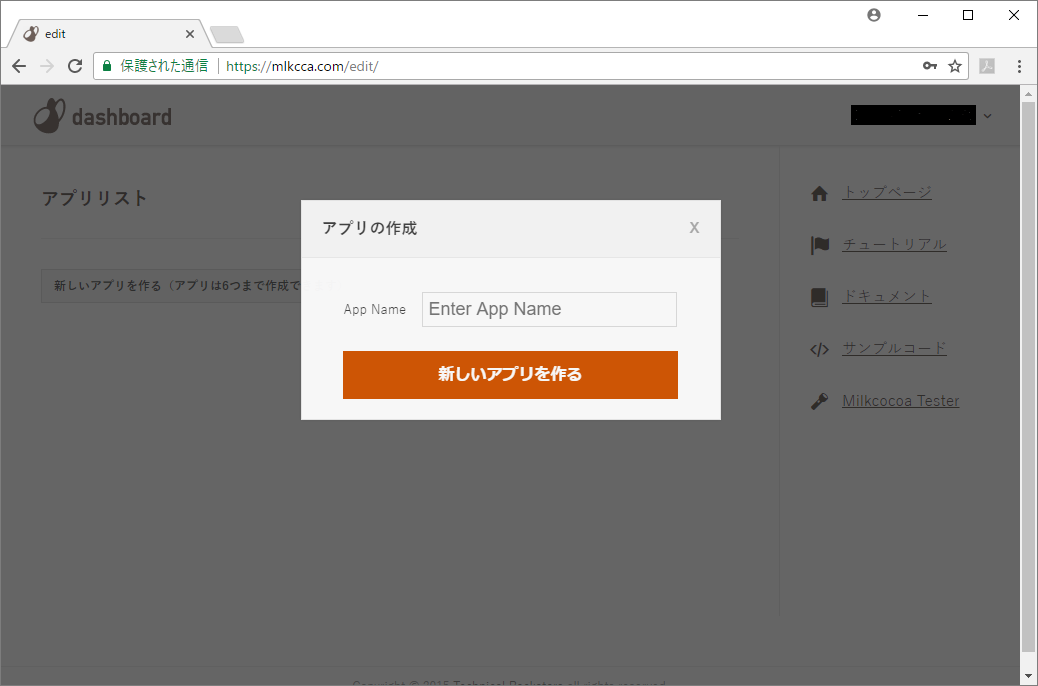The width and height of the screenshot is (1038, 686).
Task: Click the vertical scrollbar thumb
Action: point(1028,375)
